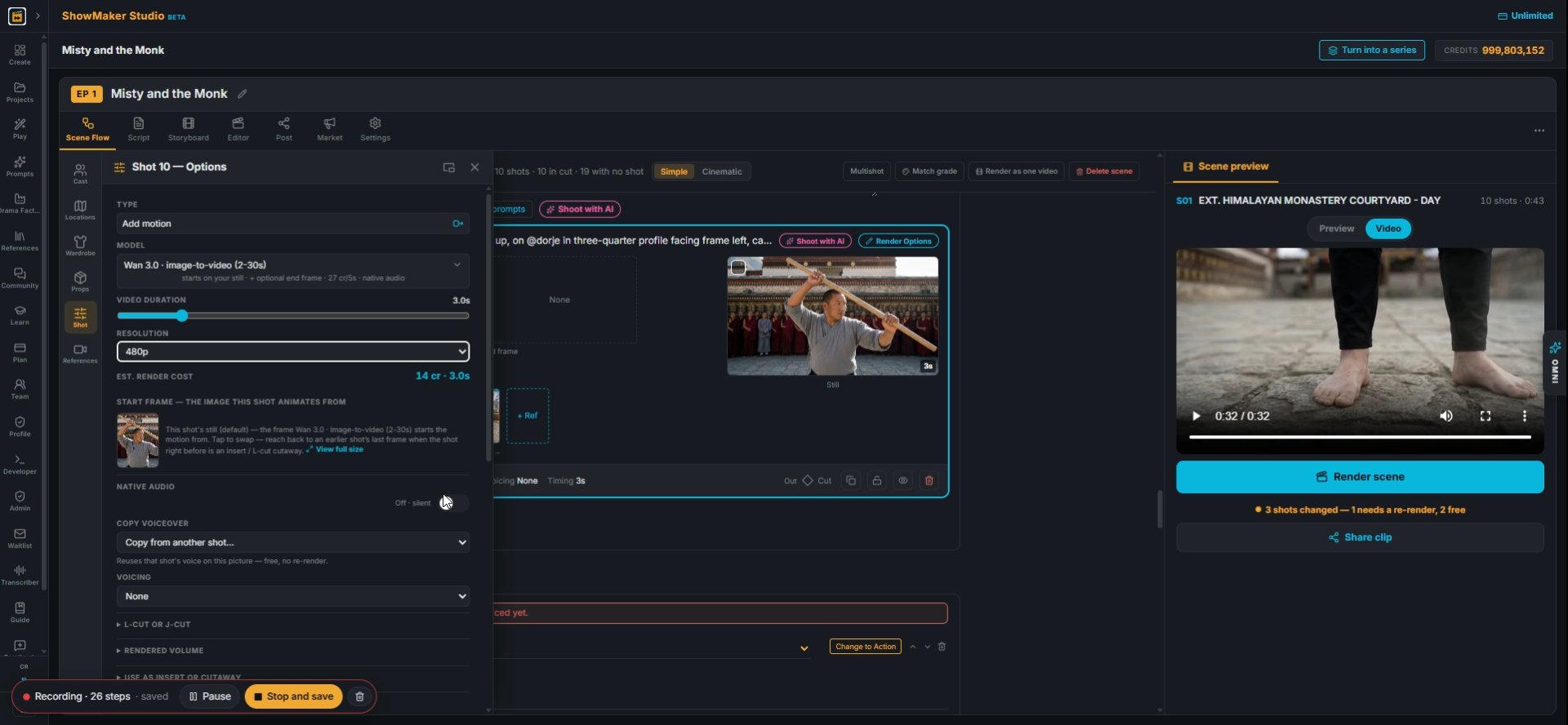Open the Resolution dropdown showing 480p
This screenshot has width=1568, height=725.
pos(293,352)
